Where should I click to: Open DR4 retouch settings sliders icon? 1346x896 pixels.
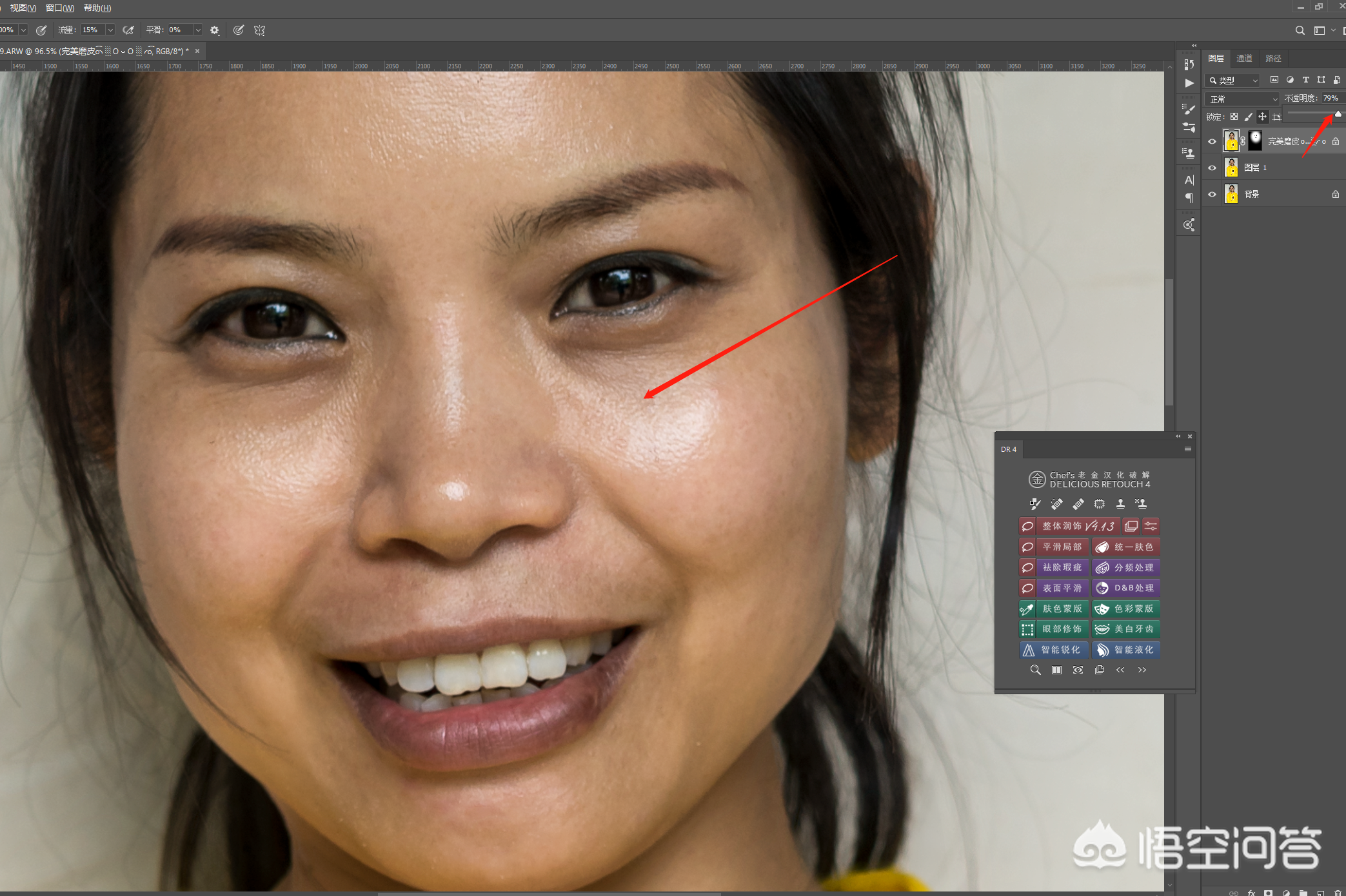tap(1151, 526)
